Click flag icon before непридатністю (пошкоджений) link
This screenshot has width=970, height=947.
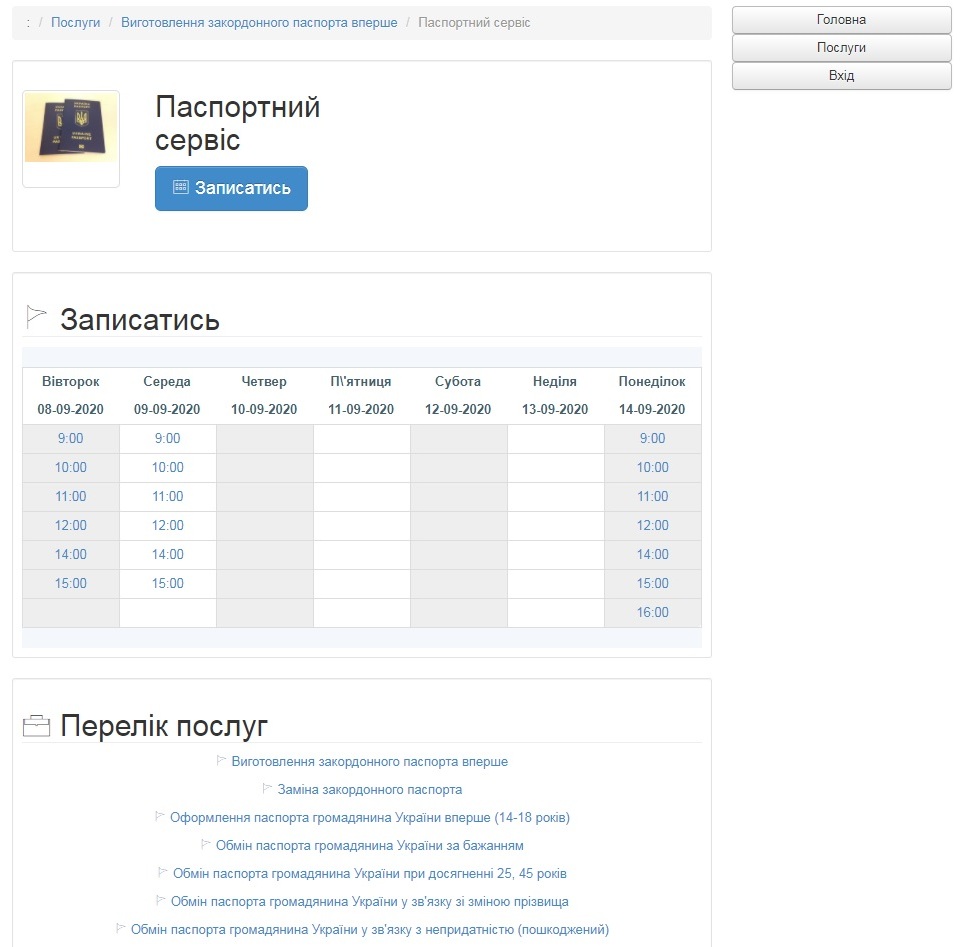click(121, 928)
